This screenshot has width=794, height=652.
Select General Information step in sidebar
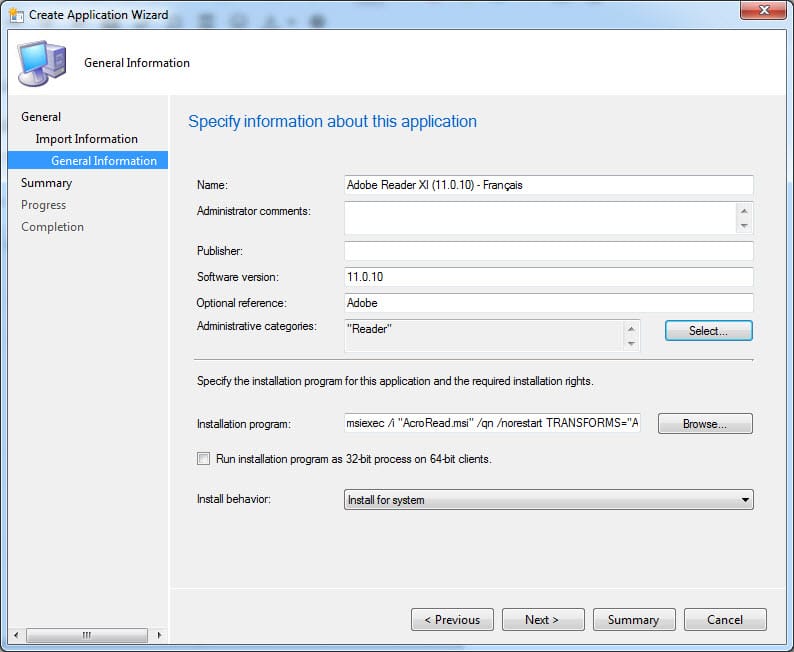(x=88, y=160)
